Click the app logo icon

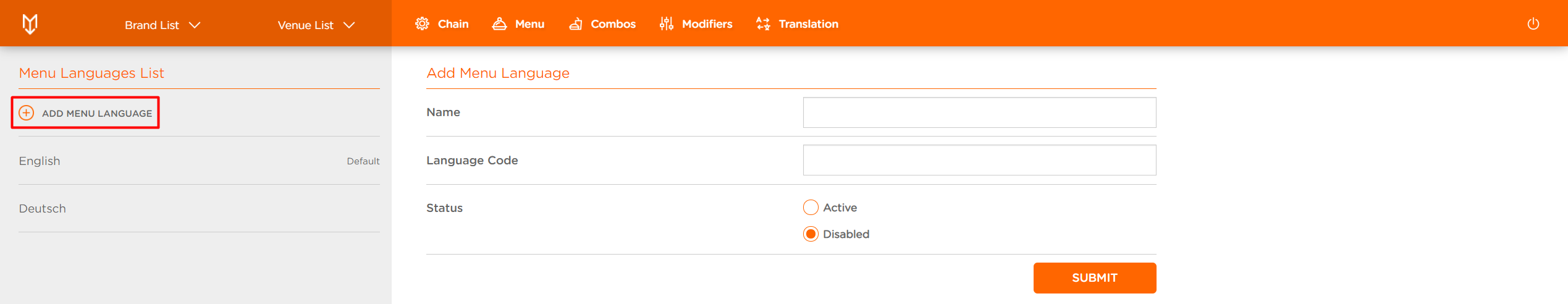pyautogui.click(x=30, y=24)
